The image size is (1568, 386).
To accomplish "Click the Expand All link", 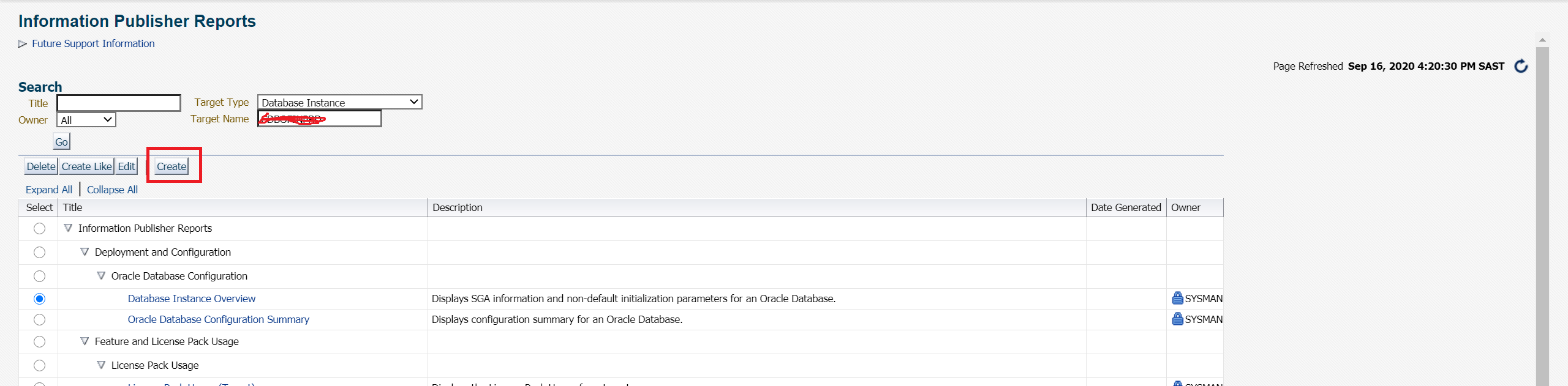I will pyautogui.click(x=49, y=190).
